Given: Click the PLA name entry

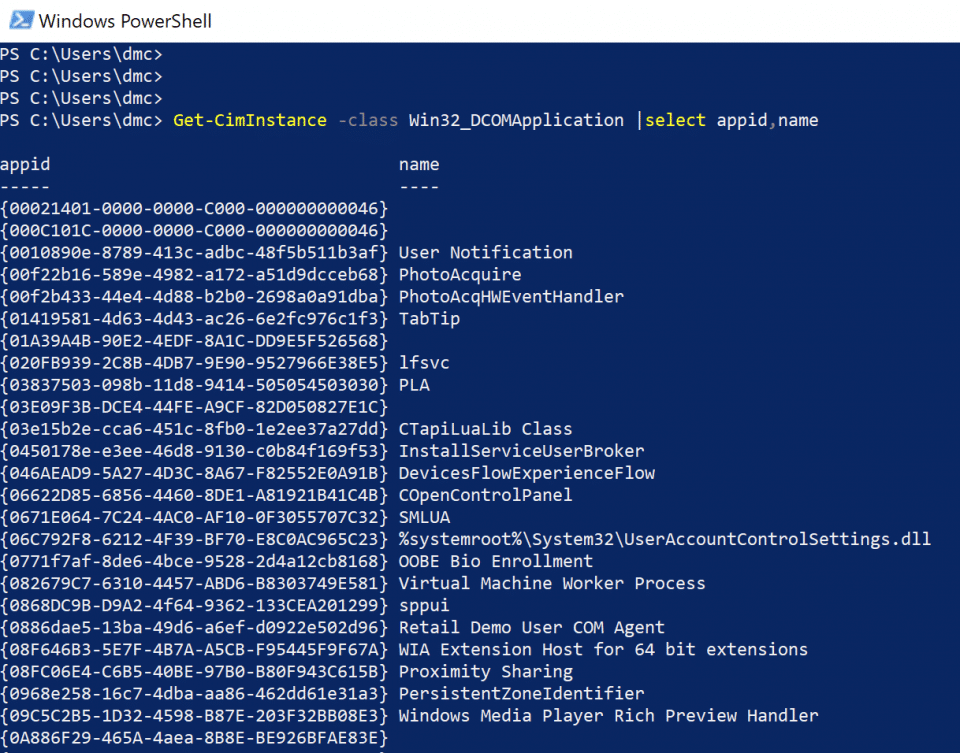Looking at the screenshot, I should coord(414,385).
